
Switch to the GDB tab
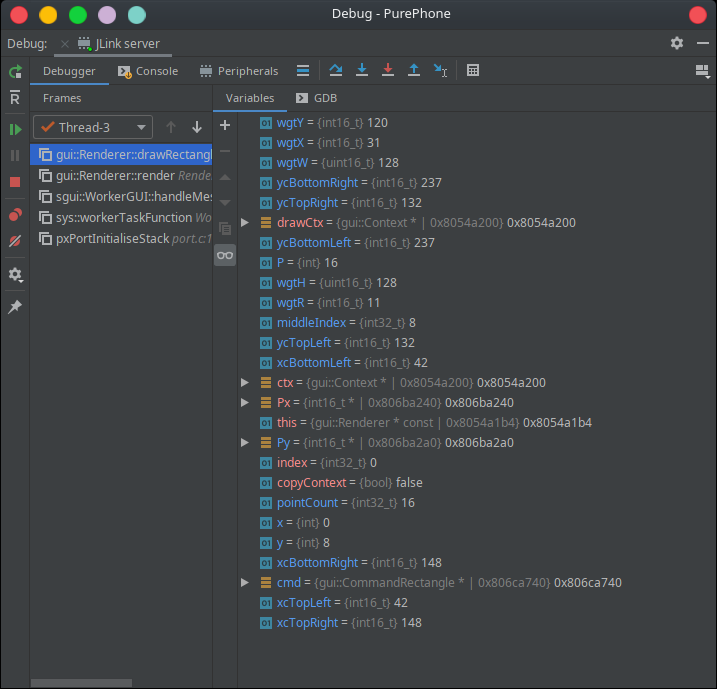(316, 98)
